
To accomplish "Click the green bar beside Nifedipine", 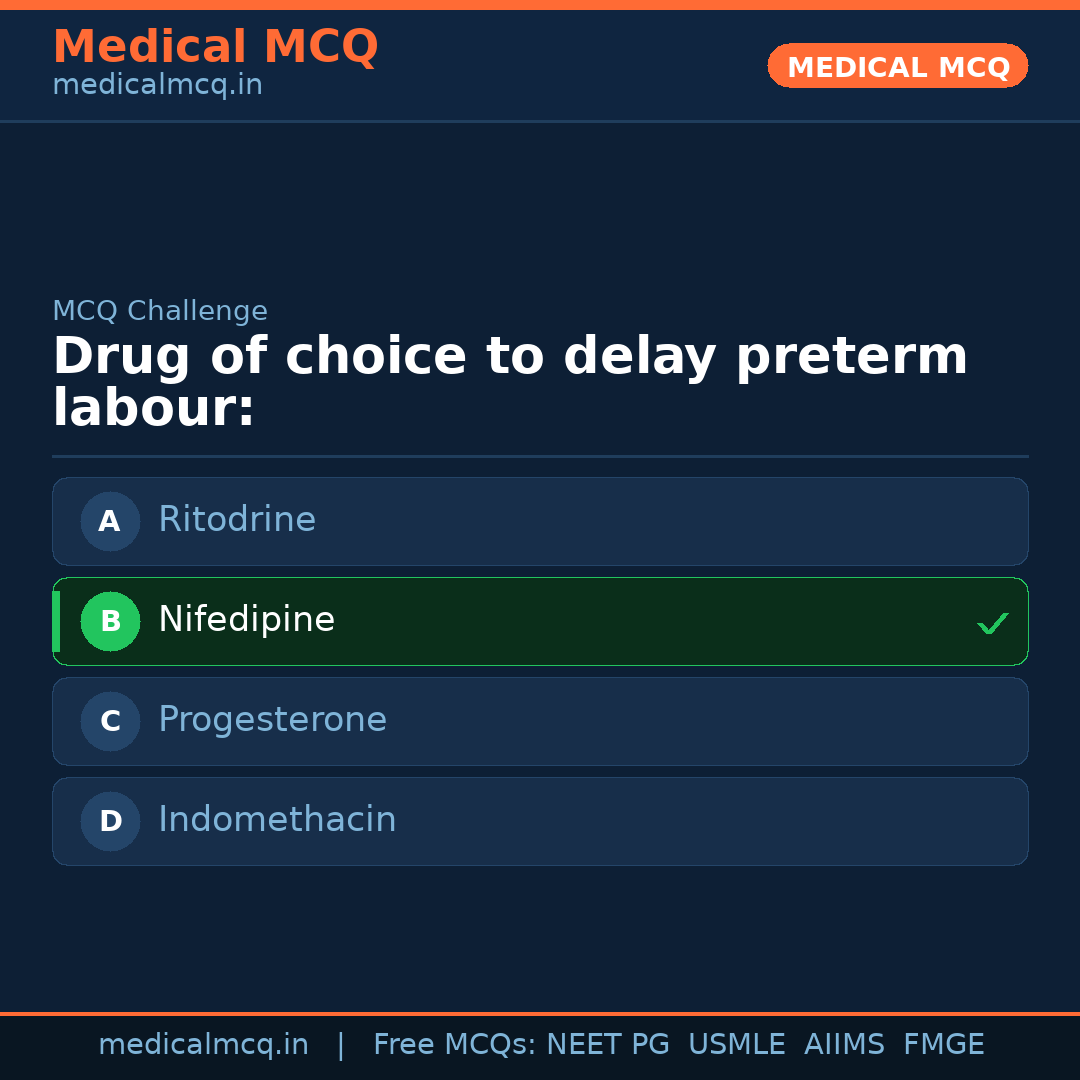I will coord(56,621).
